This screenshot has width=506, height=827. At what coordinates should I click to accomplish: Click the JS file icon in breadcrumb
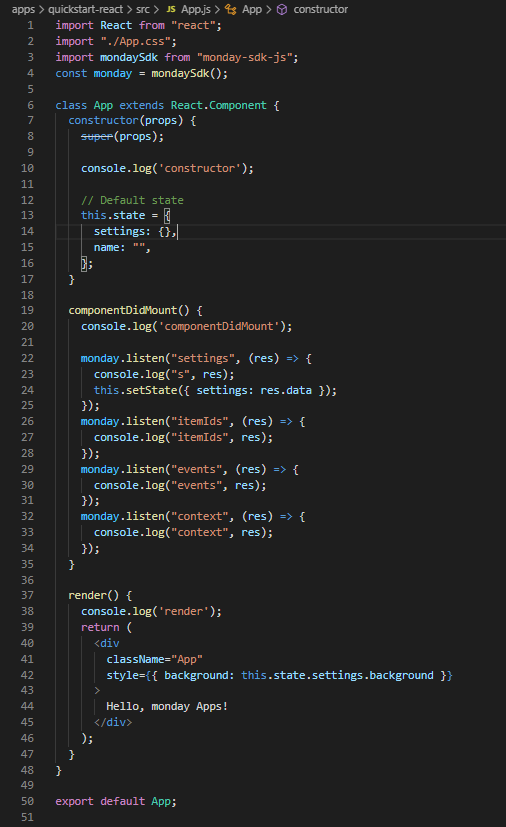pyautogui.click(x=171, y=9)
